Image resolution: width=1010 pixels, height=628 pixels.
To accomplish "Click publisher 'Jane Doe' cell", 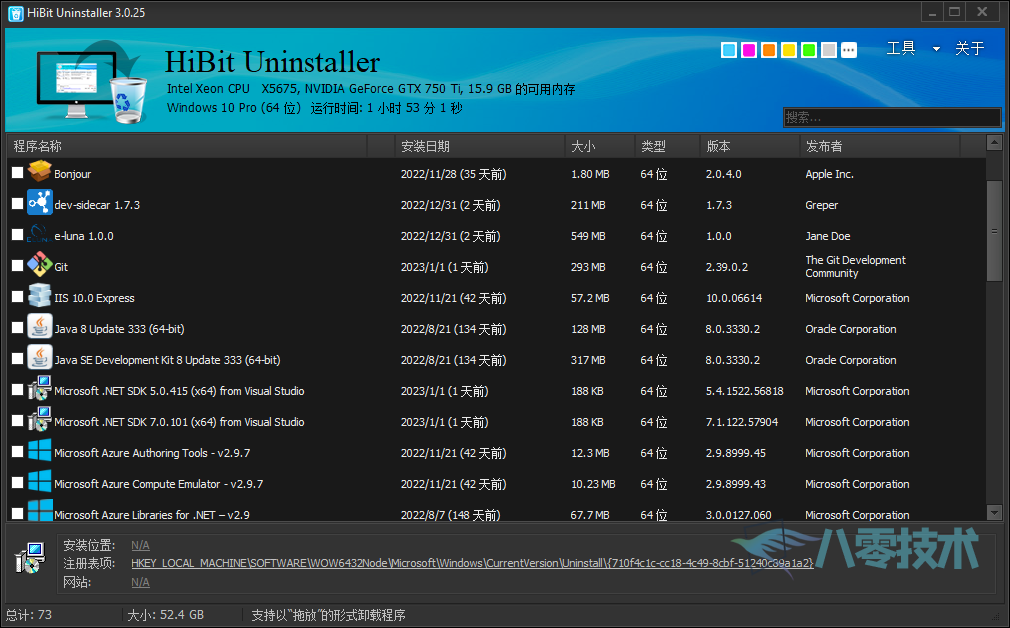I will pyautogui.click(x=828, y=236).
